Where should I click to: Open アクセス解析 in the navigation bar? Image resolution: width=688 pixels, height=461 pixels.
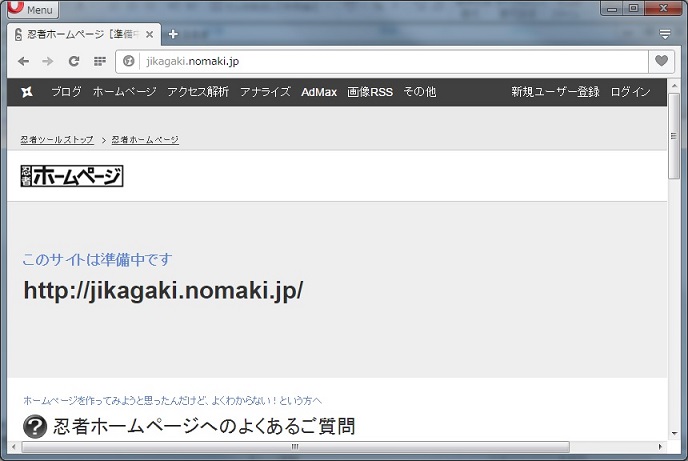pyautogui.click(x=198, y=92)
